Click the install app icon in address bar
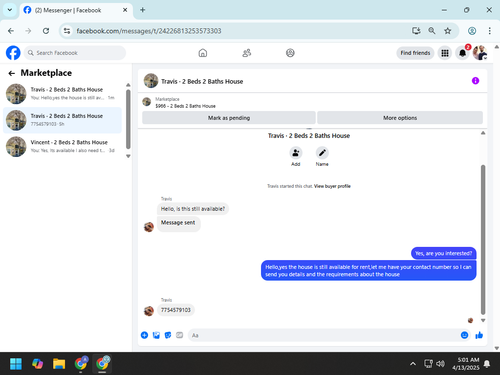 pos(416,31)
